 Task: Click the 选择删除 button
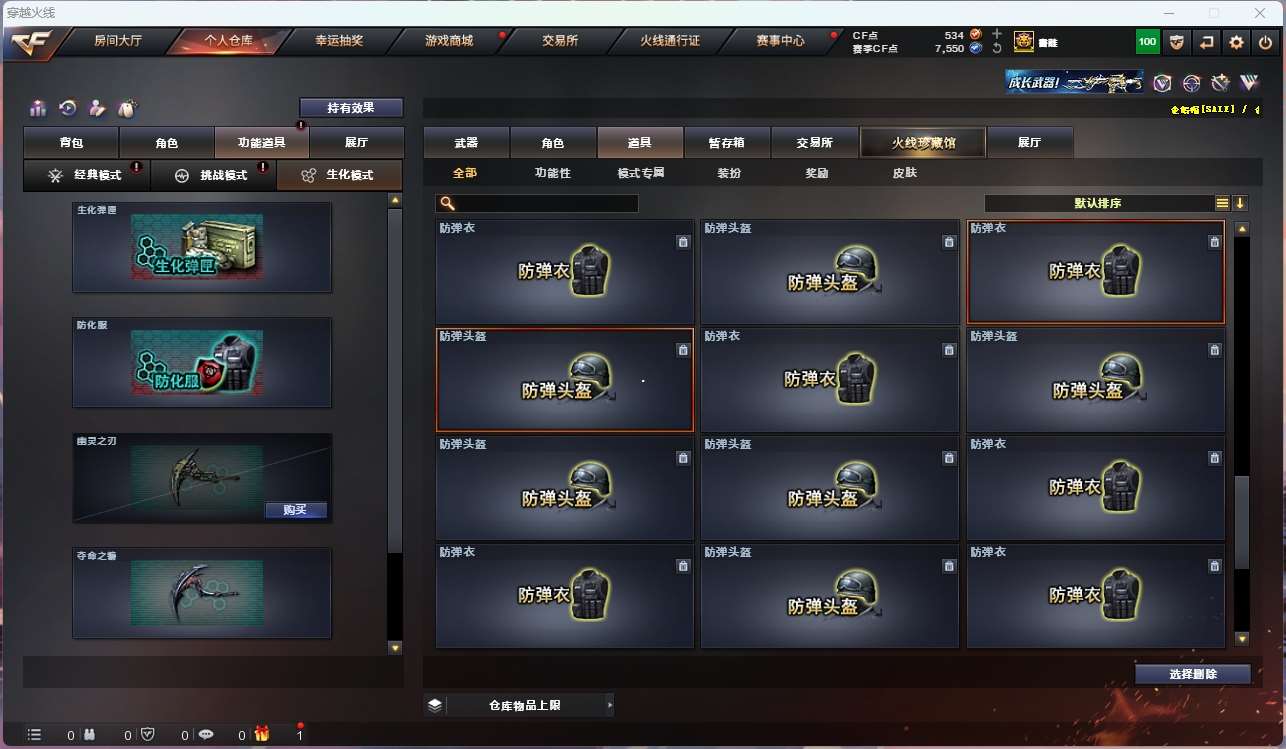point(1193,674)
